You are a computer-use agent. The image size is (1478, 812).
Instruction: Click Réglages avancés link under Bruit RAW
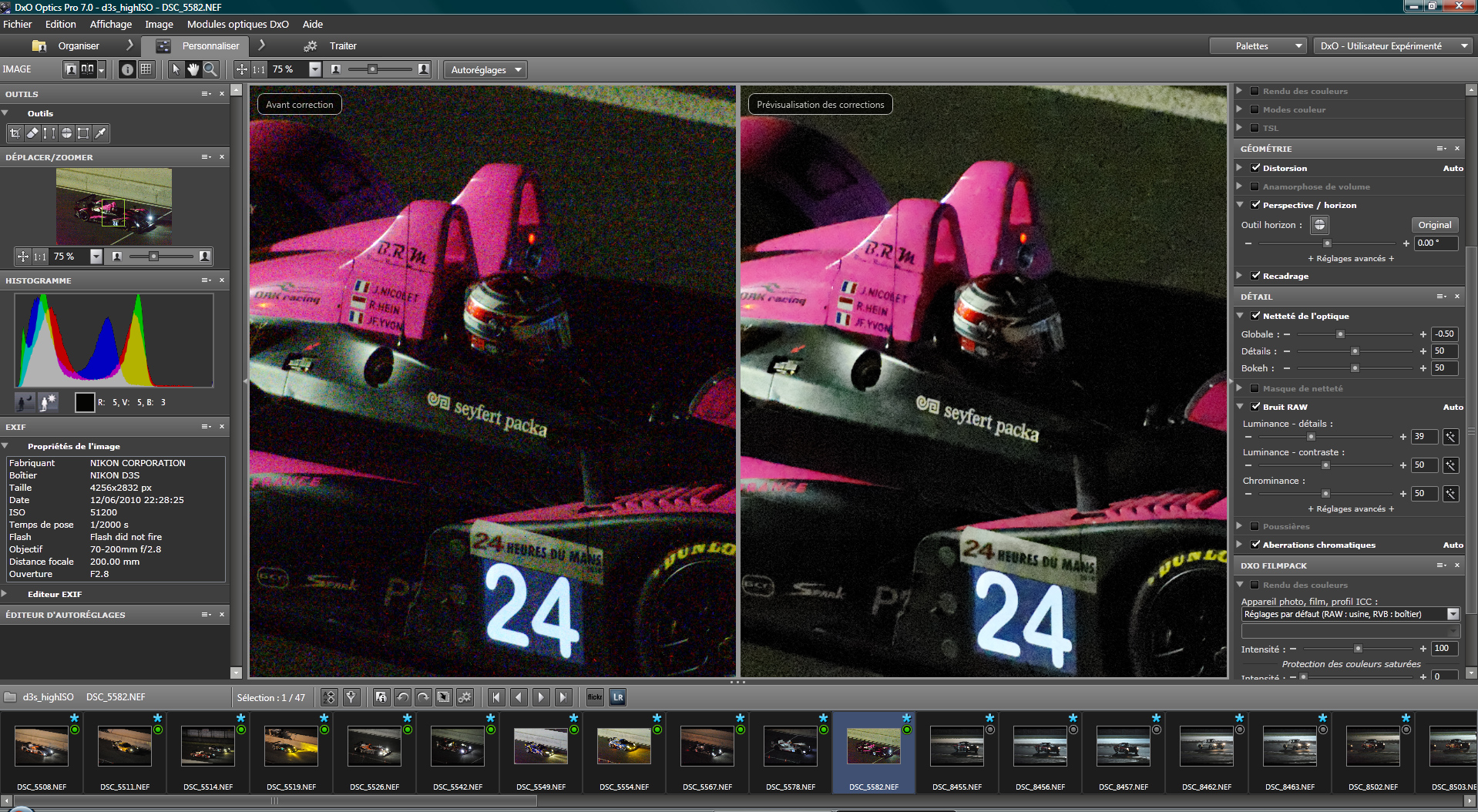(x=1351, y=509)
